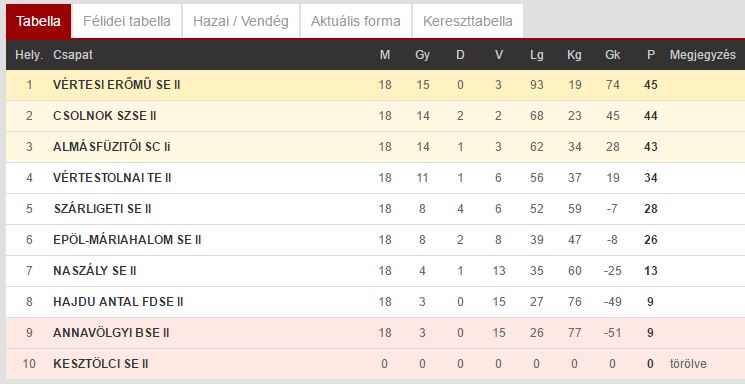Click the P points column header
745x384 pixels.
tap(651, 55)
